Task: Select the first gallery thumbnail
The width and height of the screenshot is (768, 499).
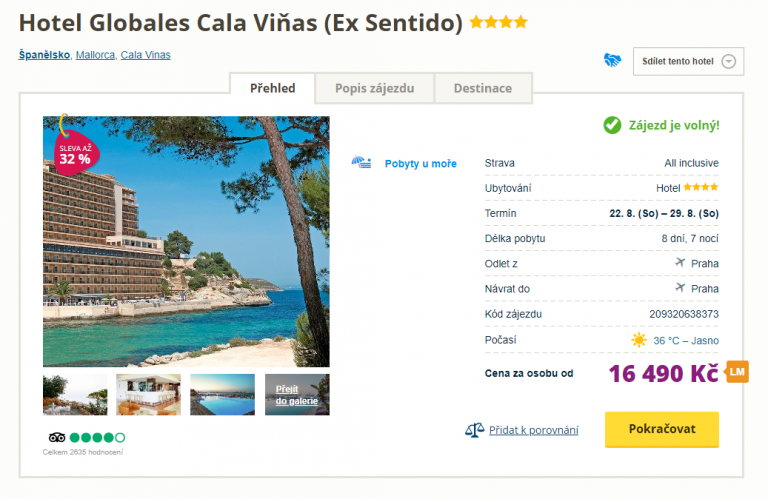Action: click(x=75, y=394)
